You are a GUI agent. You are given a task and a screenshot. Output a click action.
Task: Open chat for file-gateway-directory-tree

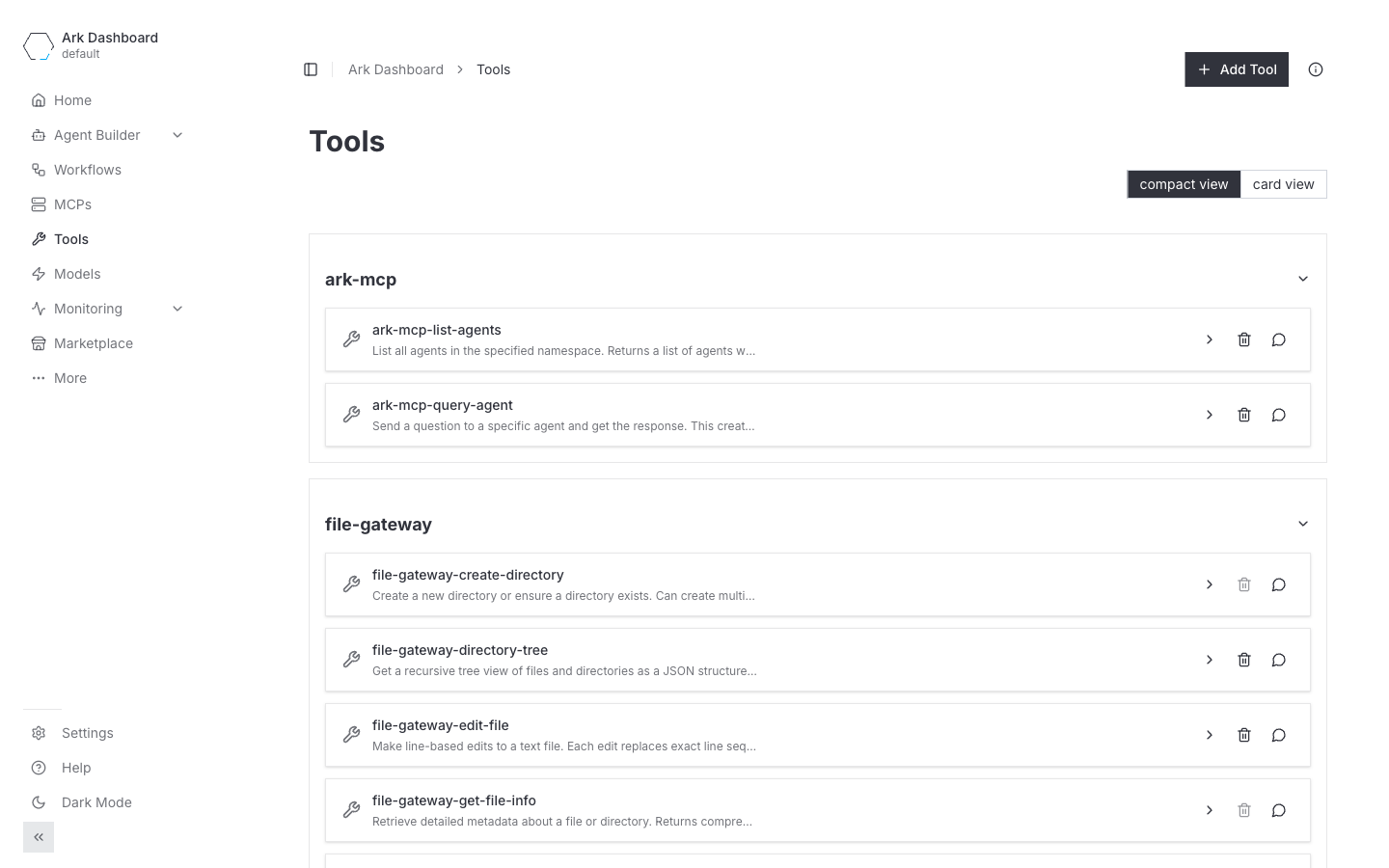point(1279,660)
